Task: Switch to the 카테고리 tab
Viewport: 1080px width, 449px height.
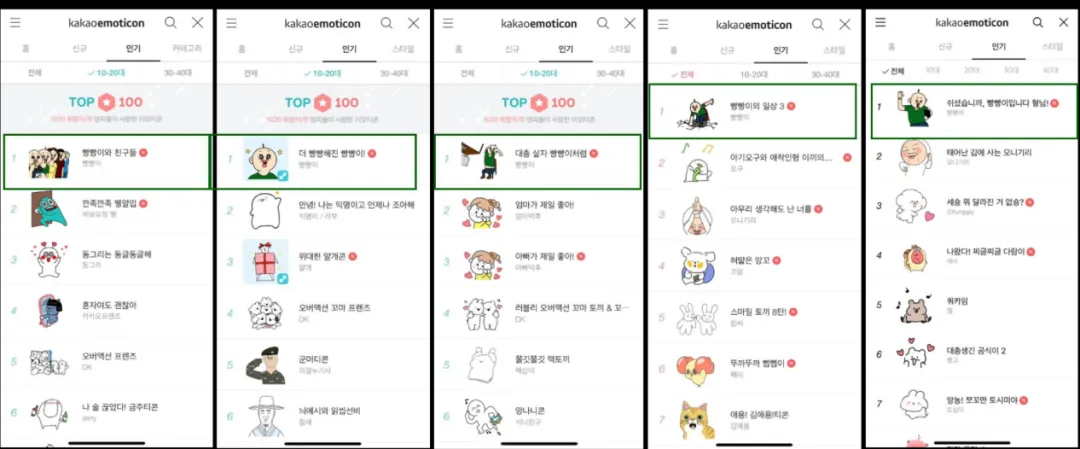Action: (x=187, y=50)
